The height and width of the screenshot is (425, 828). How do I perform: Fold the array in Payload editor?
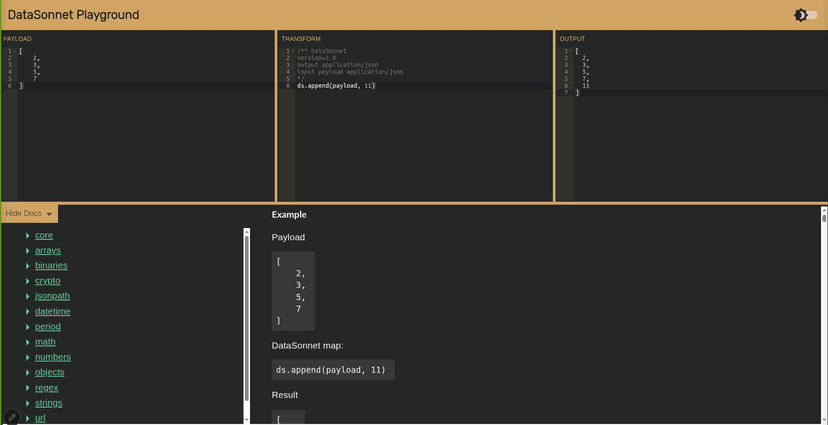click(14, 51)
